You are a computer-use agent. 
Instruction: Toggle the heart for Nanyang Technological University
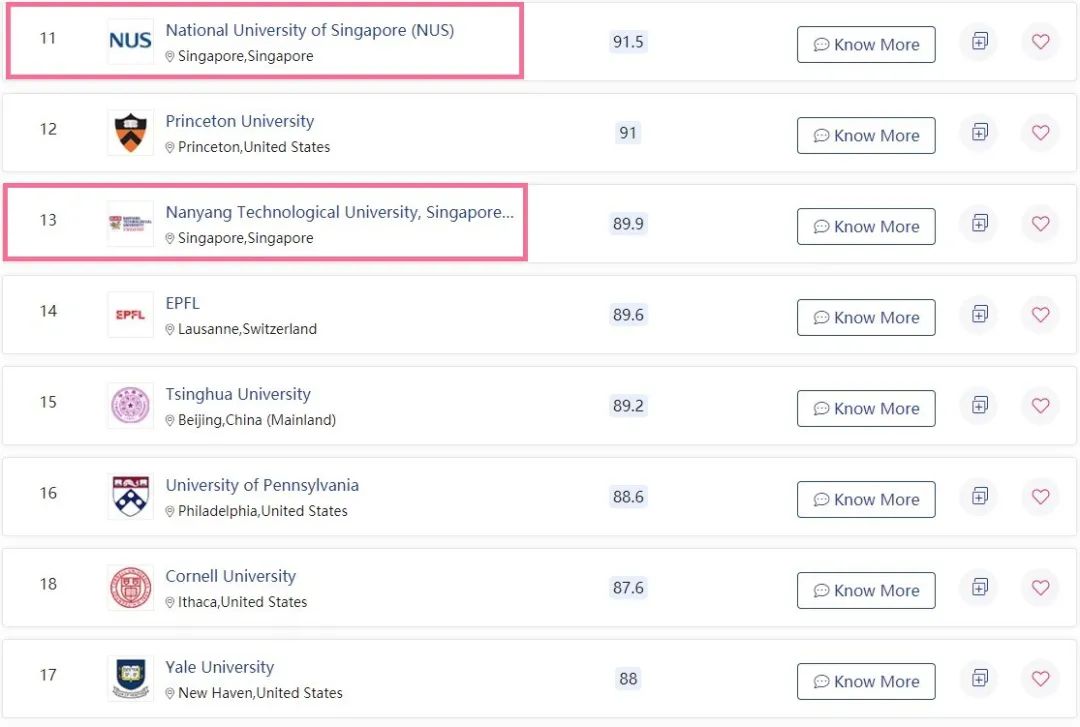coord(1040,224)
